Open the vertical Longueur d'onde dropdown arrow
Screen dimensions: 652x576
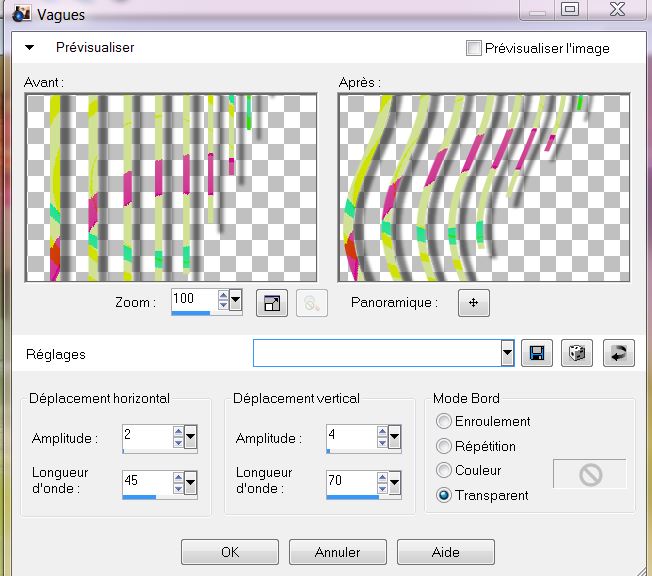[x=394, y=483]
